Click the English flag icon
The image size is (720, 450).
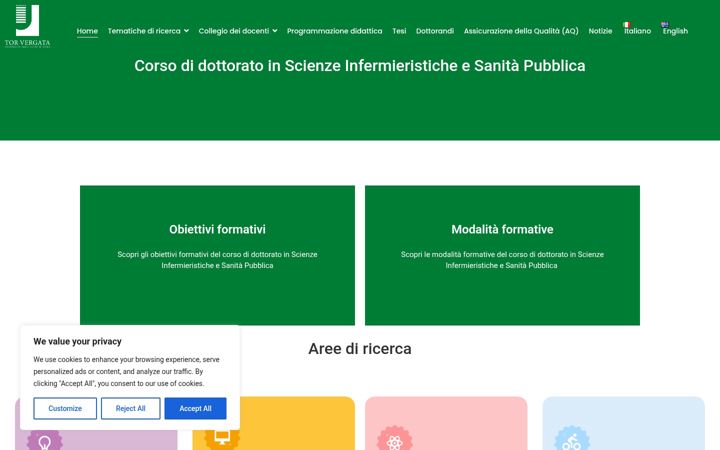click(x=665, y=24)
